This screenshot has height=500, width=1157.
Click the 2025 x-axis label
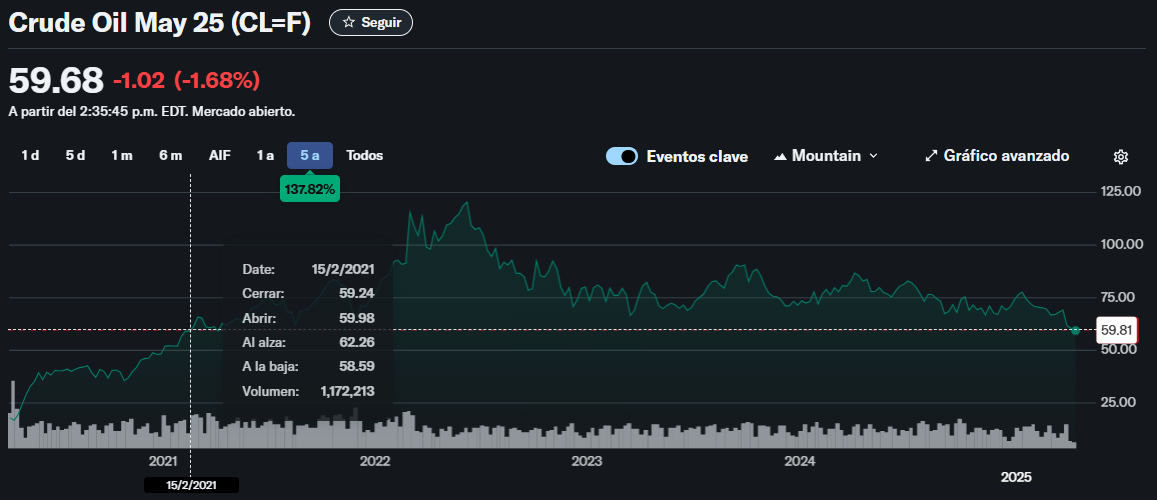1016,477
